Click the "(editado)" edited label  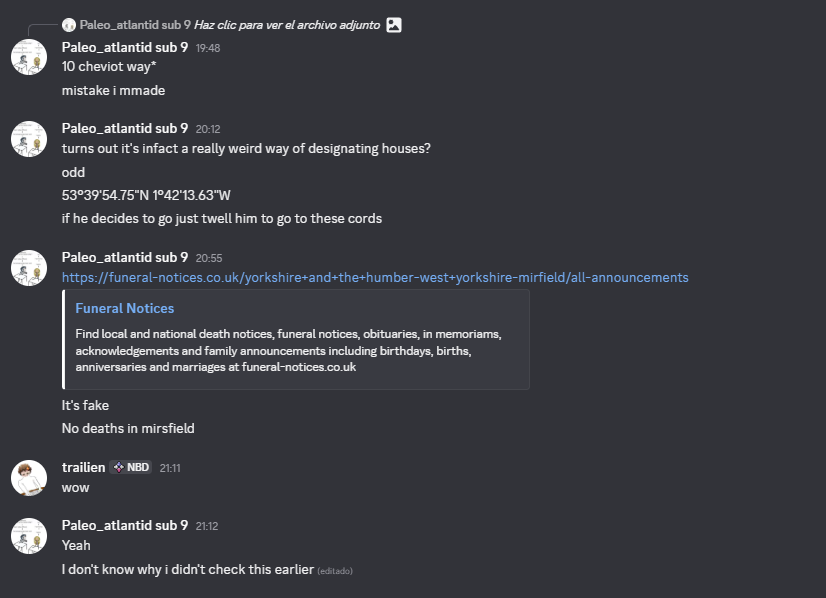click(x=335, y=571)
